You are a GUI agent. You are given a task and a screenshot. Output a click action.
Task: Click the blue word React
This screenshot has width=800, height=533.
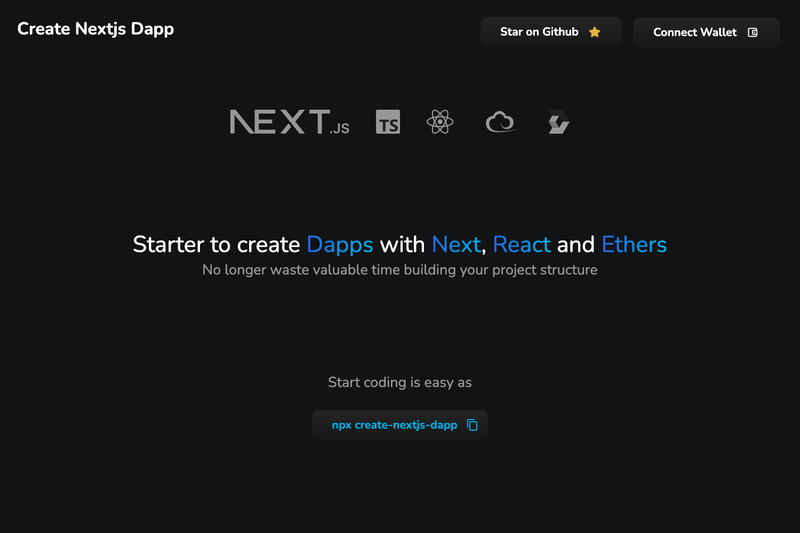coord(521,245)
